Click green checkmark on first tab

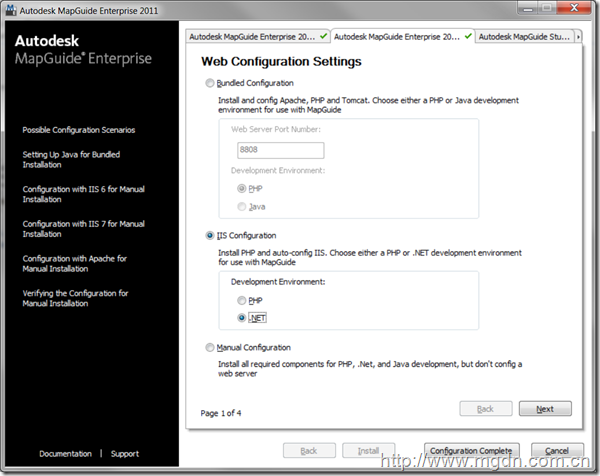[x=324, y=36]
